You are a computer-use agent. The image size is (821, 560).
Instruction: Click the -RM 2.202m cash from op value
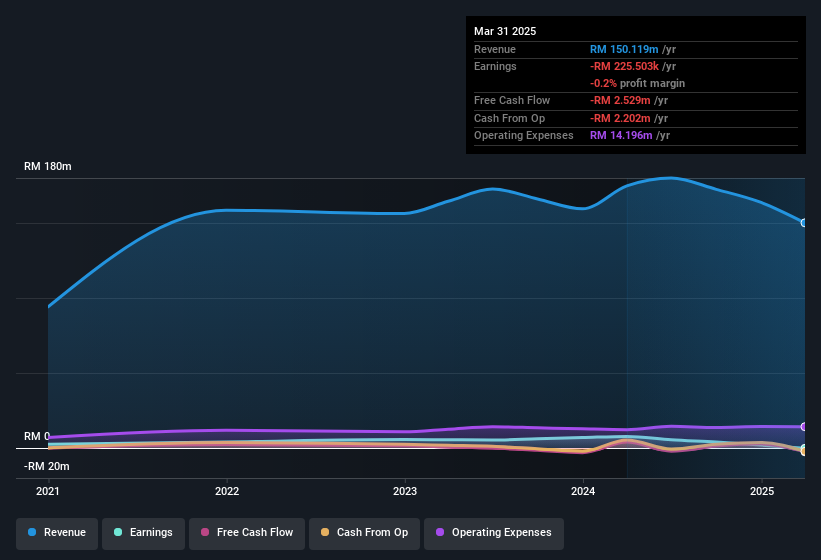pyautogui.click(x=620, y=118)
